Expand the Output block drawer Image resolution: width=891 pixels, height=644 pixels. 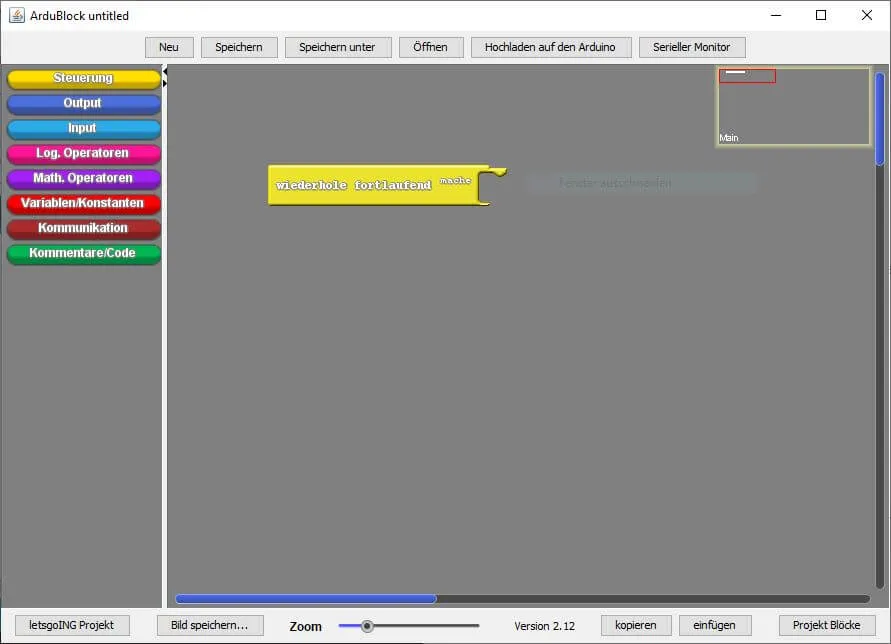click(83, 103)
